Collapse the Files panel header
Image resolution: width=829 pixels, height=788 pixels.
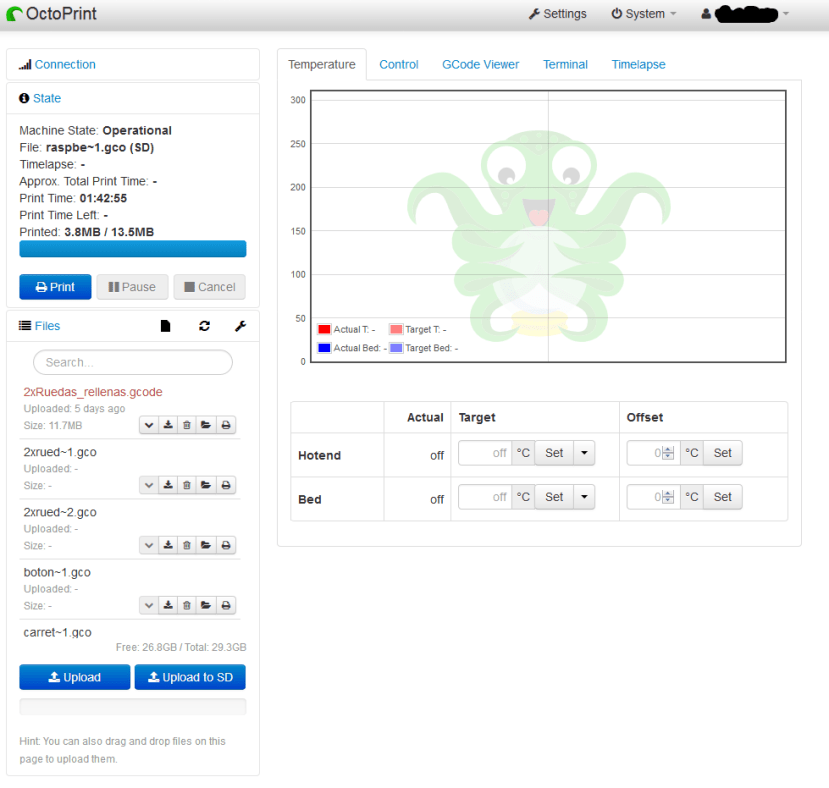click(x=47, y=326)
